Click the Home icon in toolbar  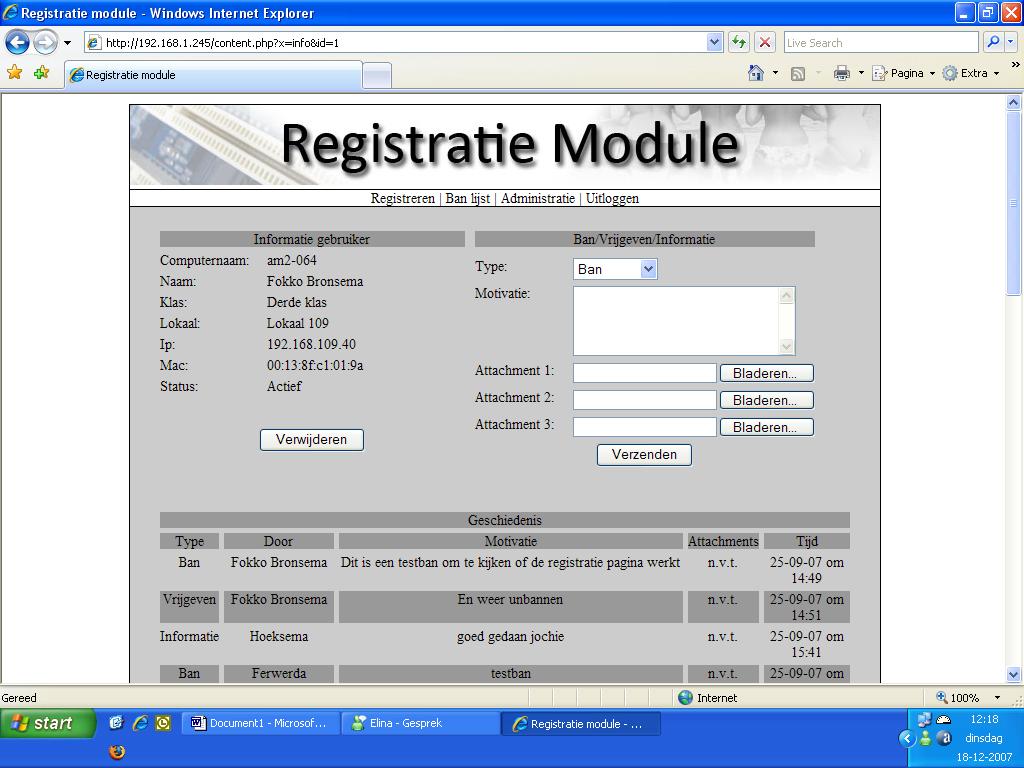coord(757,73)
